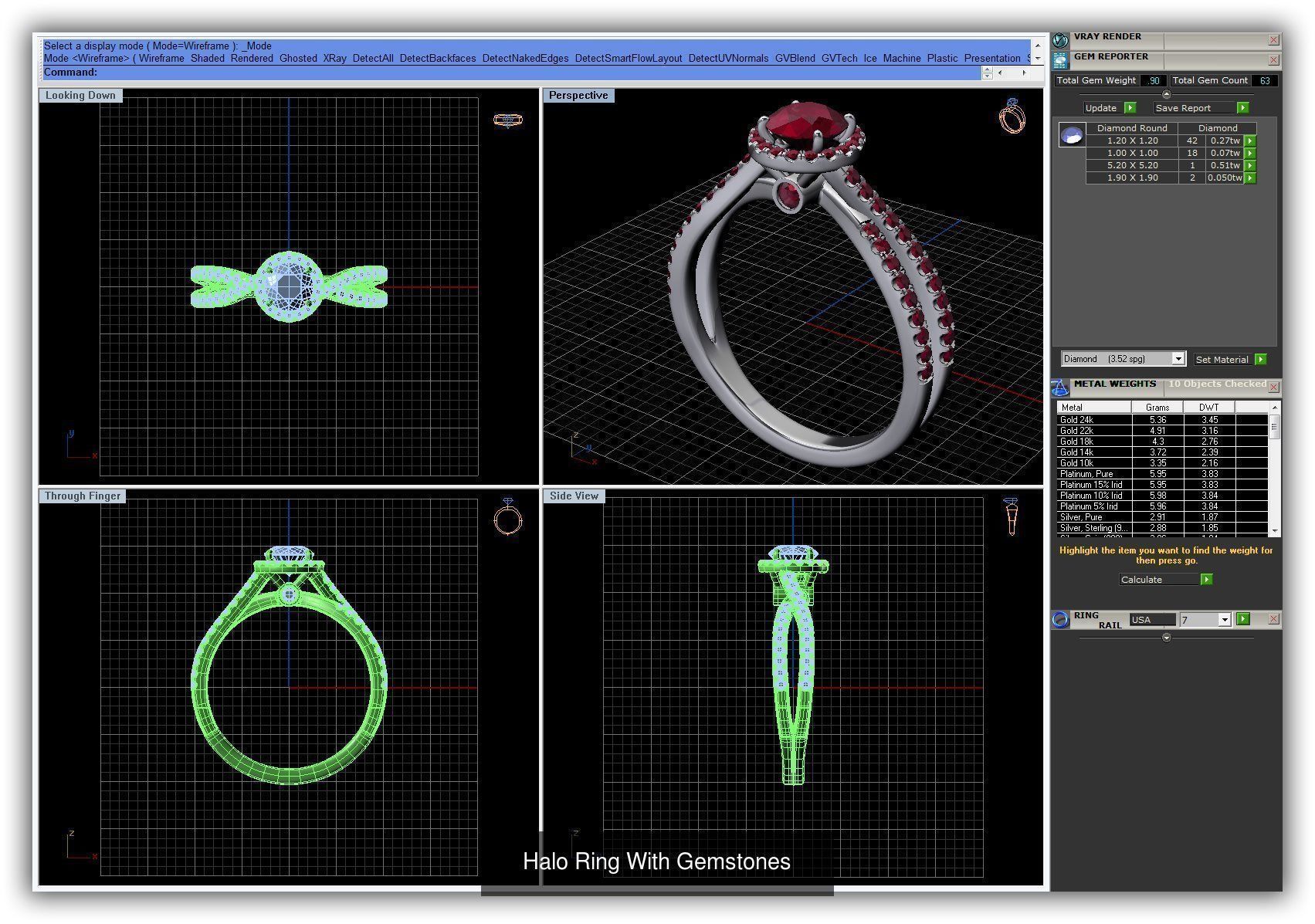The height and width of the screenshot is (924, 1315).
Task: Click green arrow next to Save Report
Action: [x=1242, y=108]
